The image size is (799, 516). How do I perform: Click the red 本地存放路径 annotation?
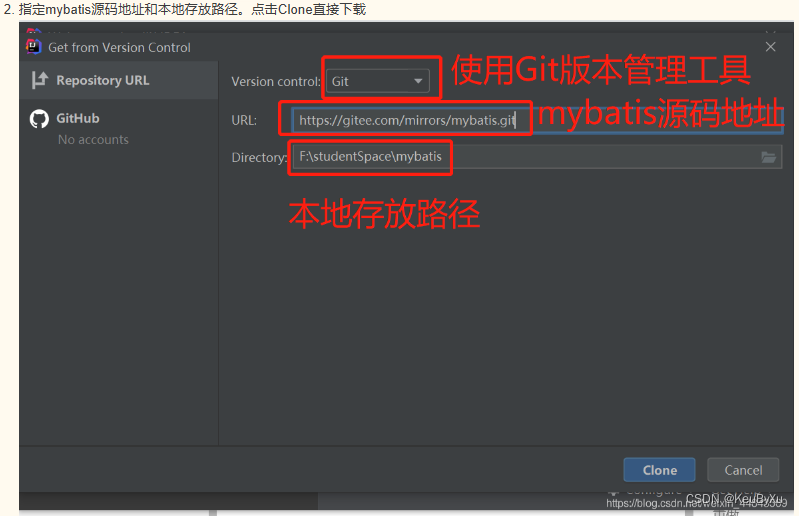tap(384, 213)
